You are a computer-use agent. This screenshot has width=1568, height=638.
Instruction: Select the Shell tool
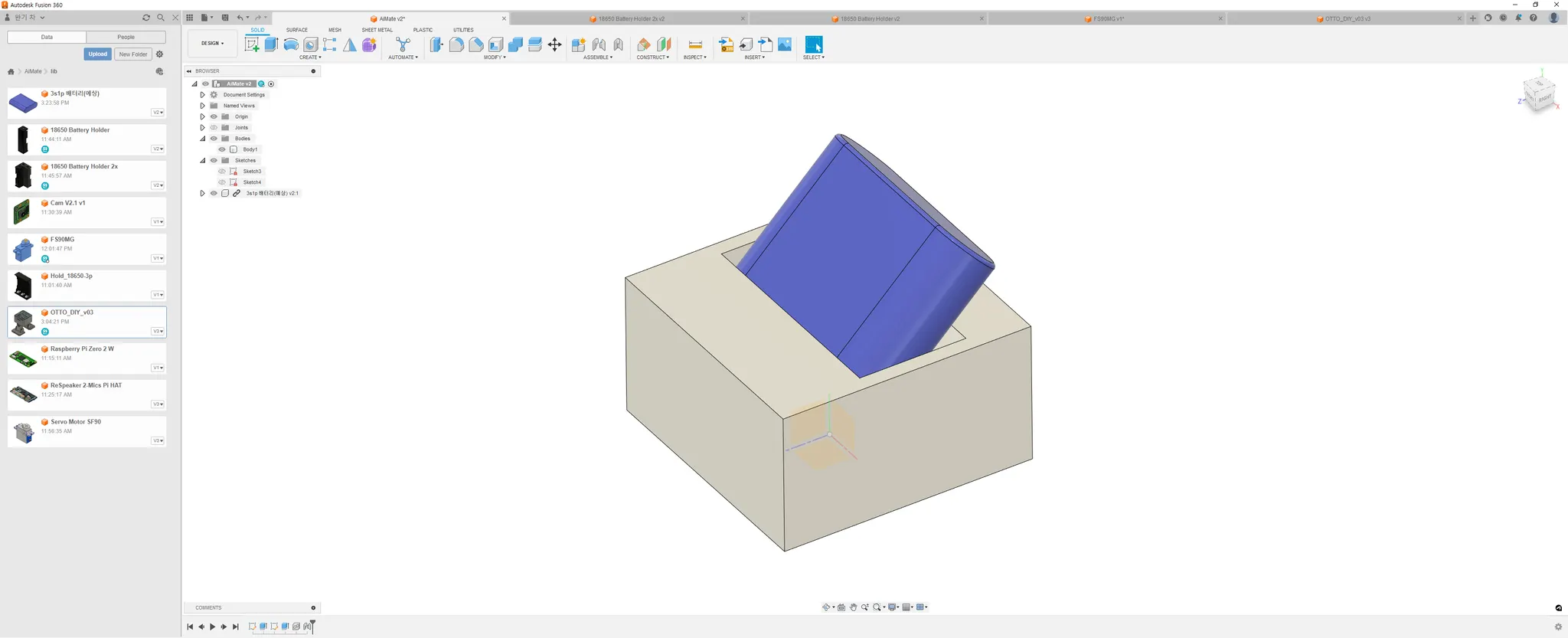tap(495, 45)
